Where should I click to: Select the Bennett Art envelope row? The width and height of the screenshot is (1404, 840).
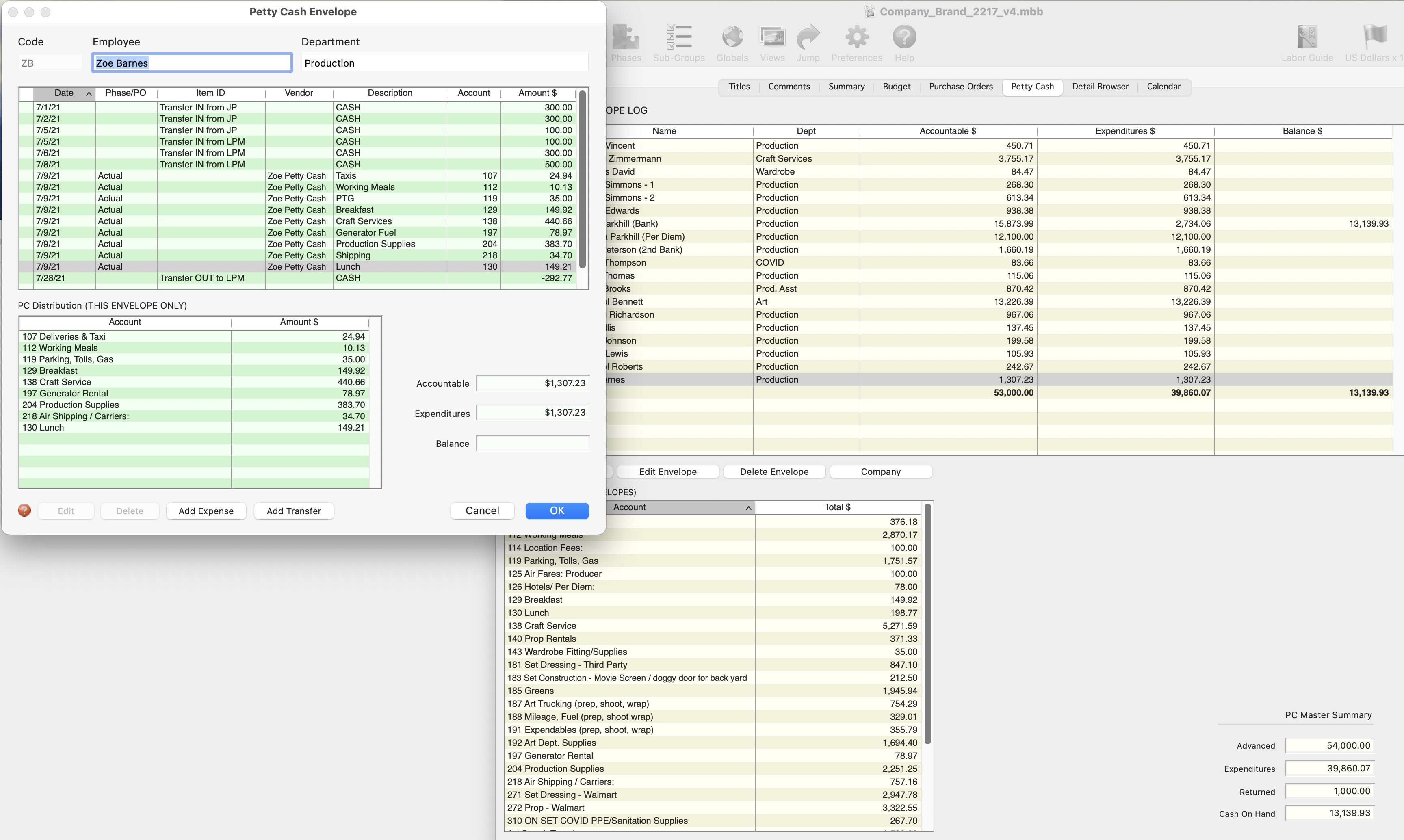point(999,302)
